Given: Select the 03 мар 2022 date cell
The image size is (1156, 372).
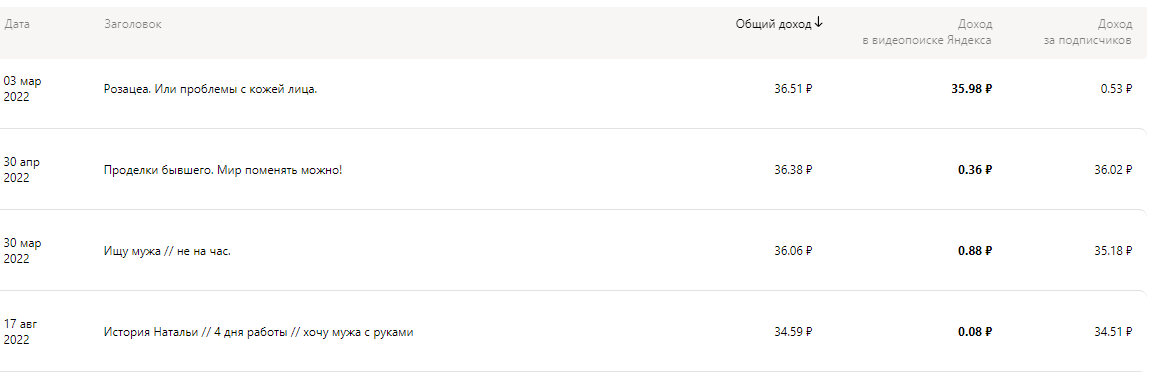Looking at the screenshot, I should tap(23, 89).
